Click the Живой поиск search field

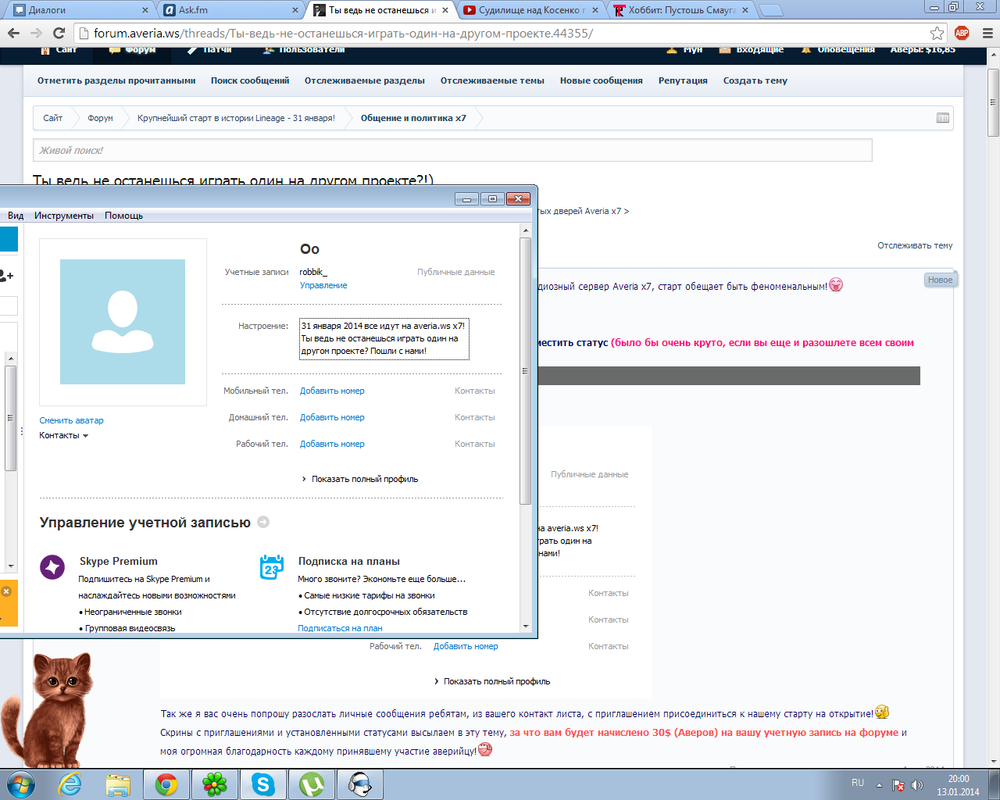click(x=452, y=150)
